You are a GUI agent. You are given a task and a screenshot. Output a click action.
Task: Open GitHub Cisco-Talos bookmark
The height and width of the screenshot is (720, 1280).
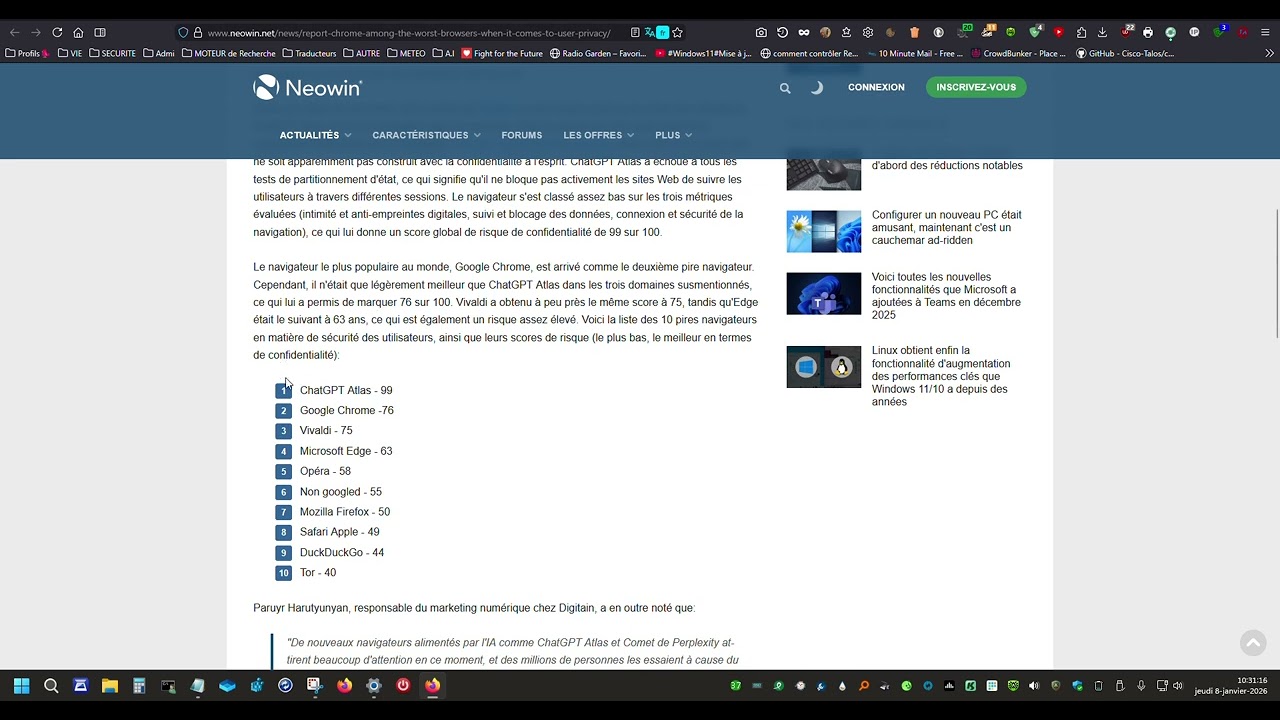[x=1125, y=53]
